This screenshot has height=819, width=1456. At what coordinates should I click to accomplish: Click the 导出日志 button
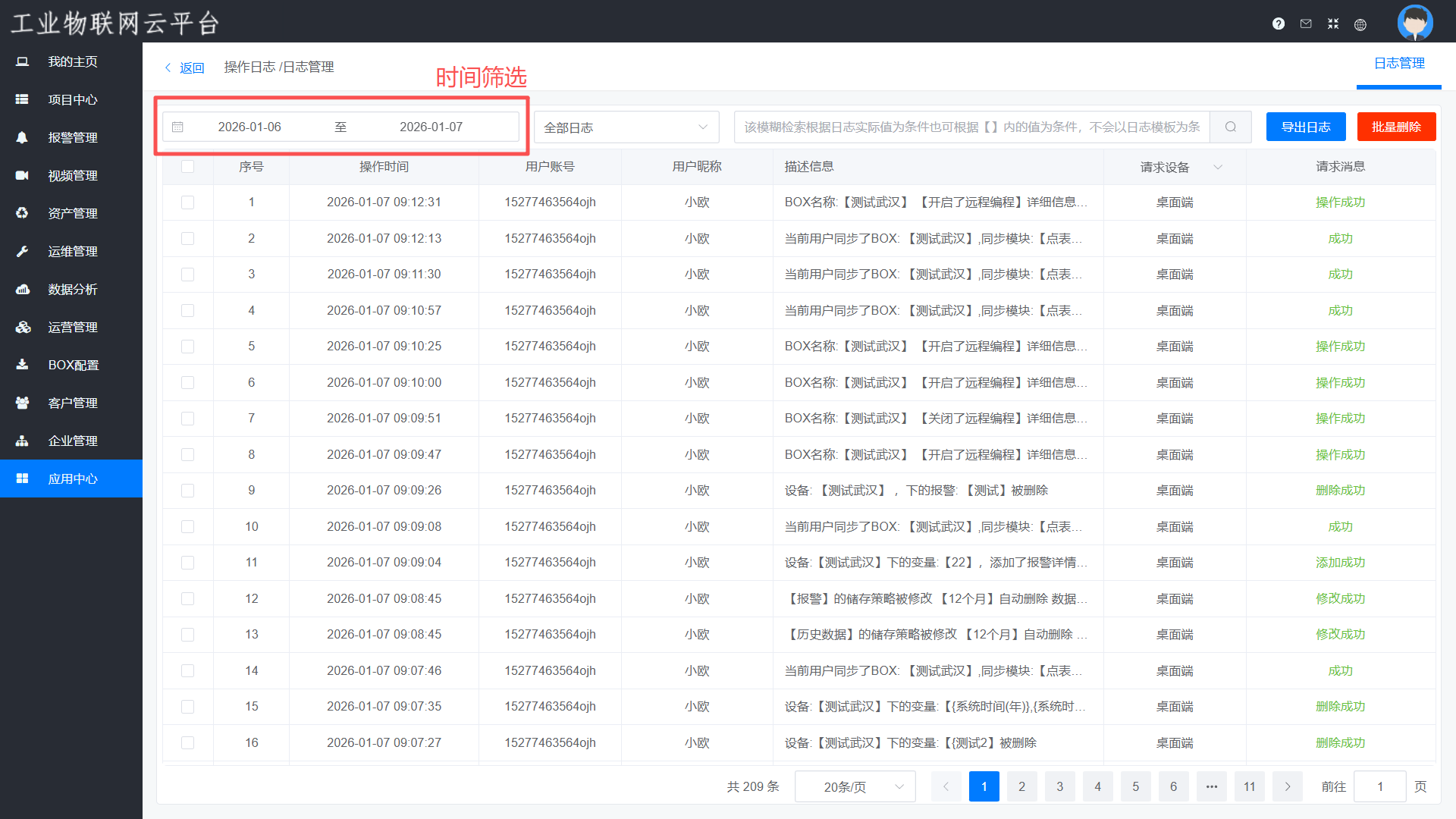pos(1306,127)
